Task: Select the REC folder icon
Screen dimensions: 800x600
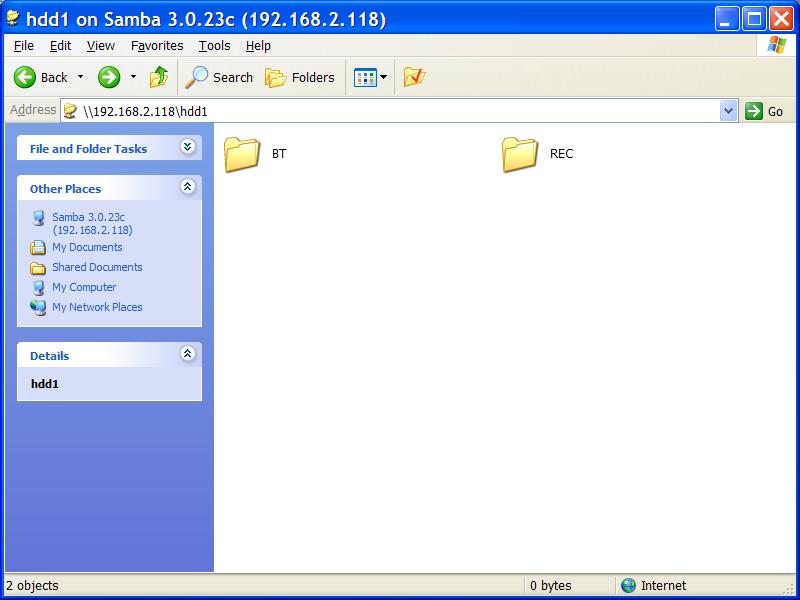Action: coord(519,154)
